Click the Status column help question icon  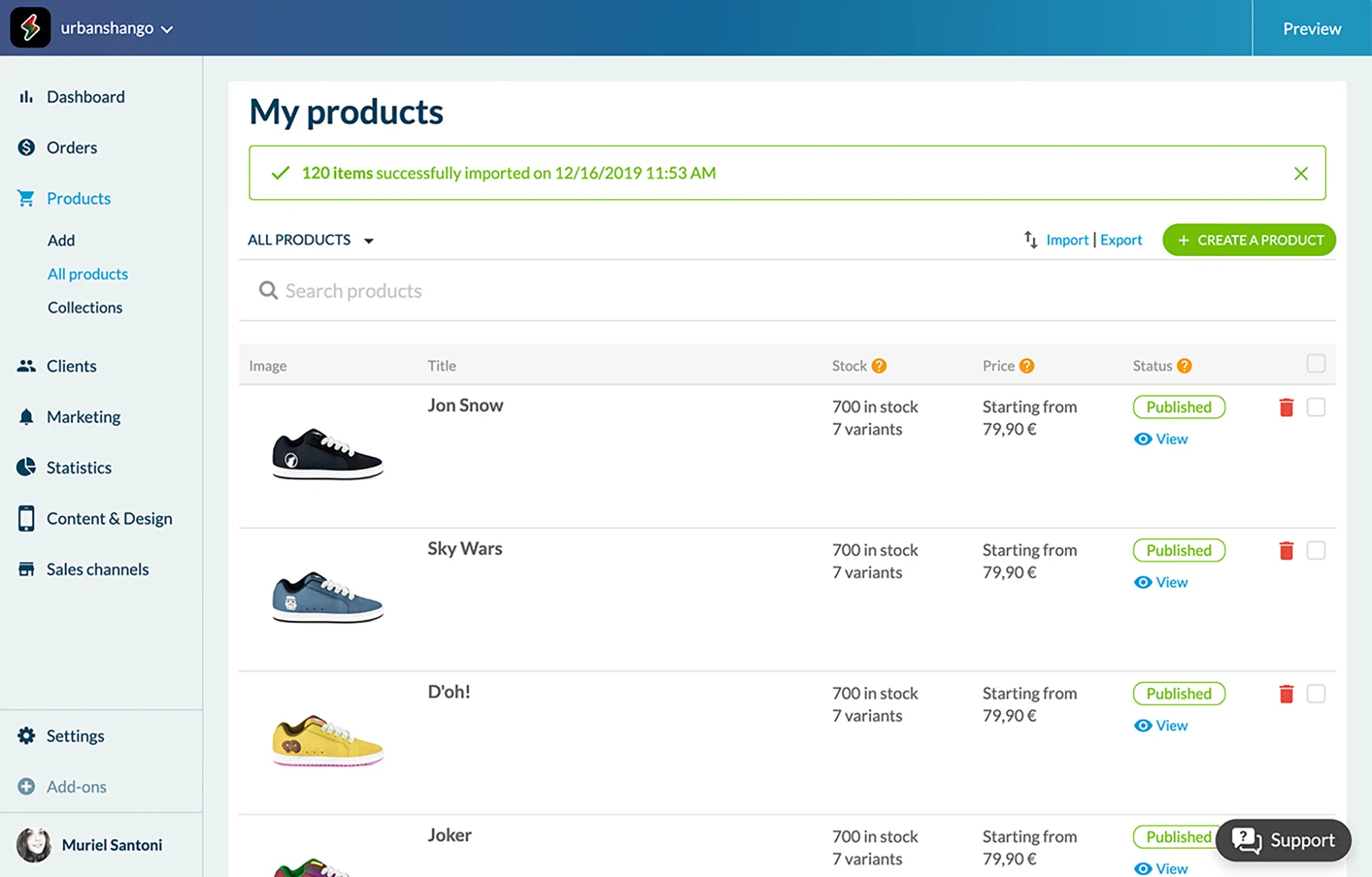click(1185, 366)
